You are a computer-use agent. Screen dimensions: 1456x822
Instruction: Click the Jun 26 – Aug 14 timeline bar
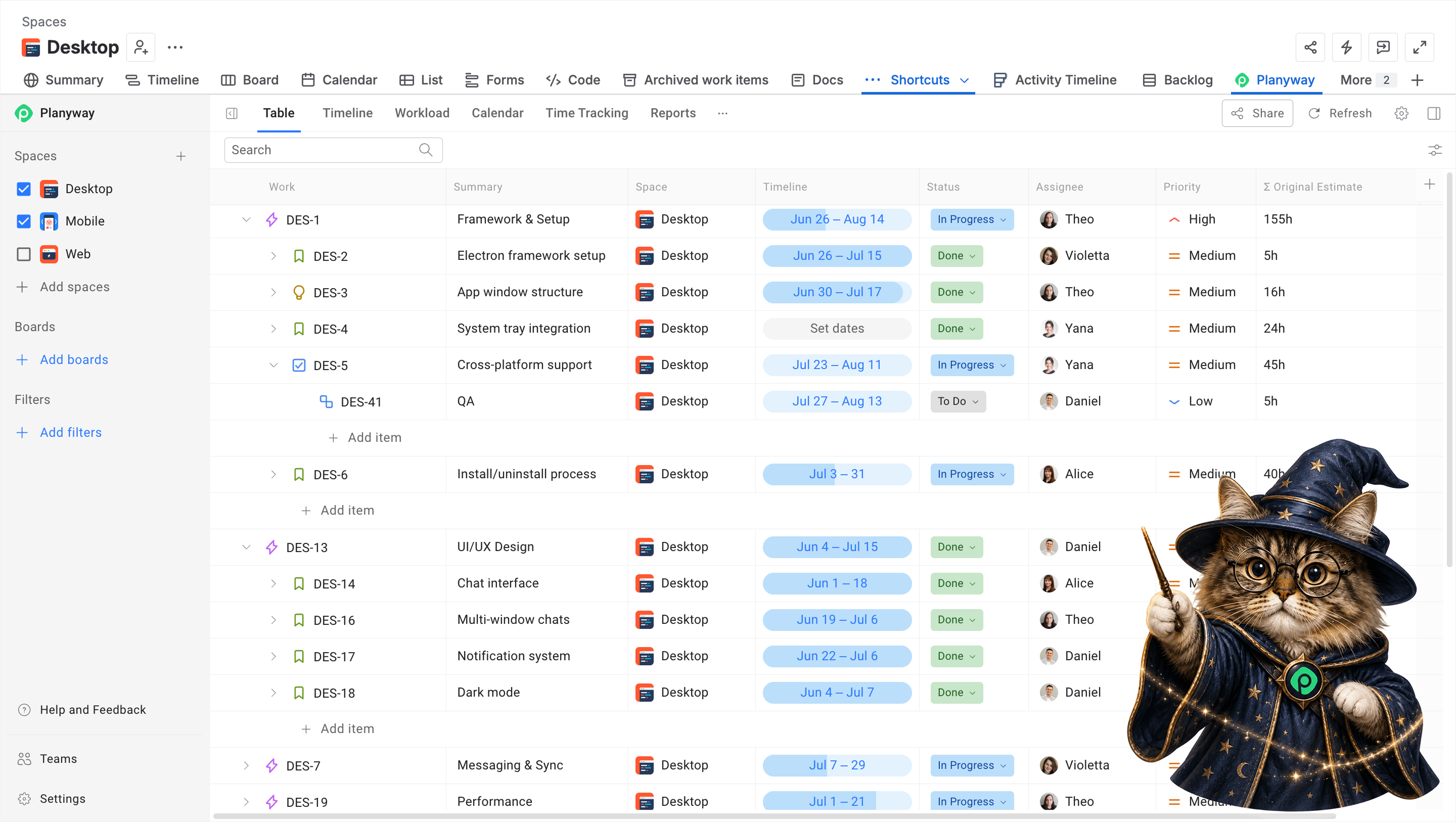(x=837, y=219)
